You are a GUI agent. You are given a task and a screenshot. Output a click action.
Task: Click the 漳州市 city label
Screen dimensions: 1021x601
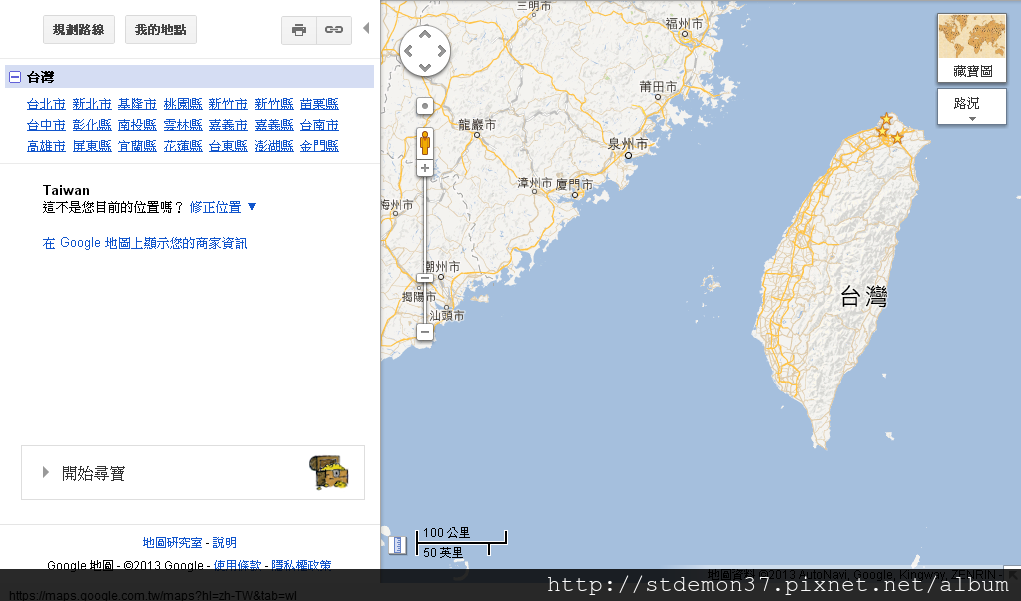click(x=535, y=183)
